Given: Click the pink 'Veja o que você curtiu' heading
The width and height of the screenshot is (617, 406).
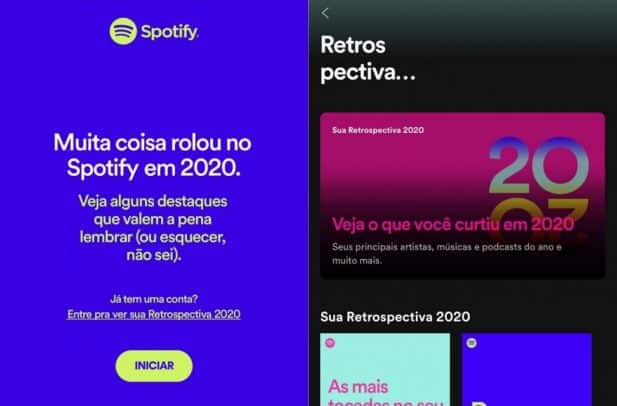Looking at the screenshot, I should click(x=453, y=224).
